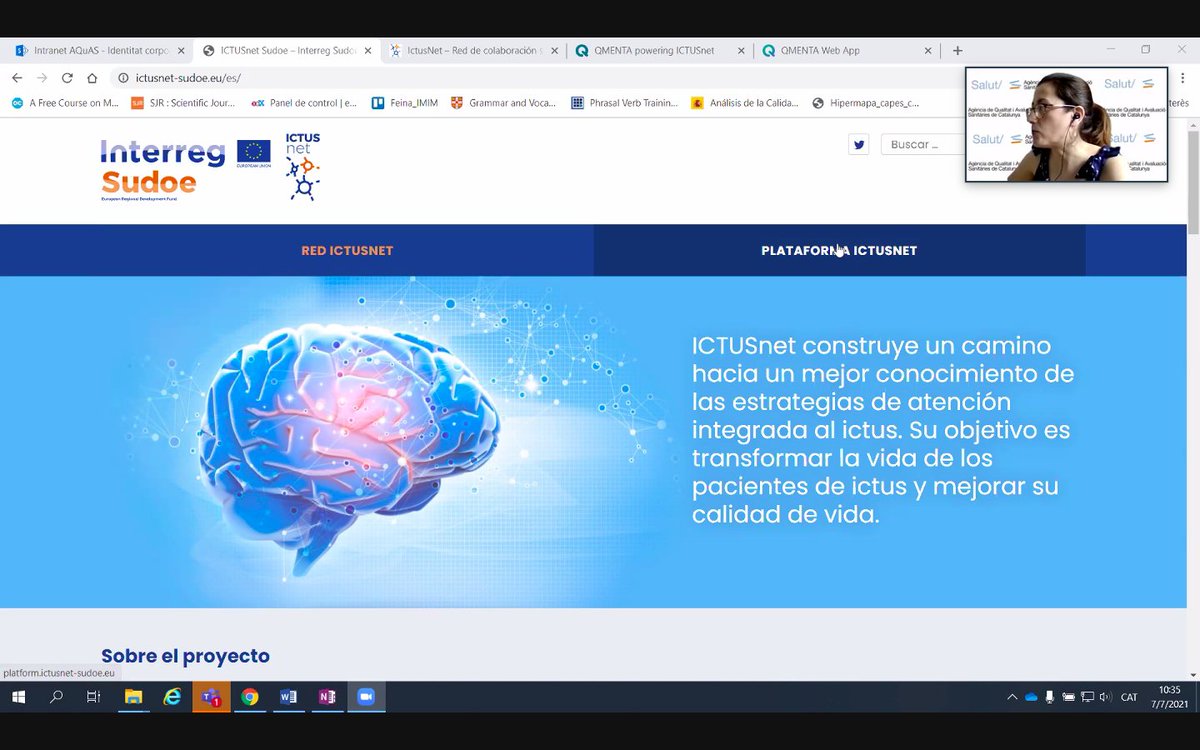This screenshot has width=1200, height=750.
Task: Open Windows Start menu
Action: coord(18,697)
